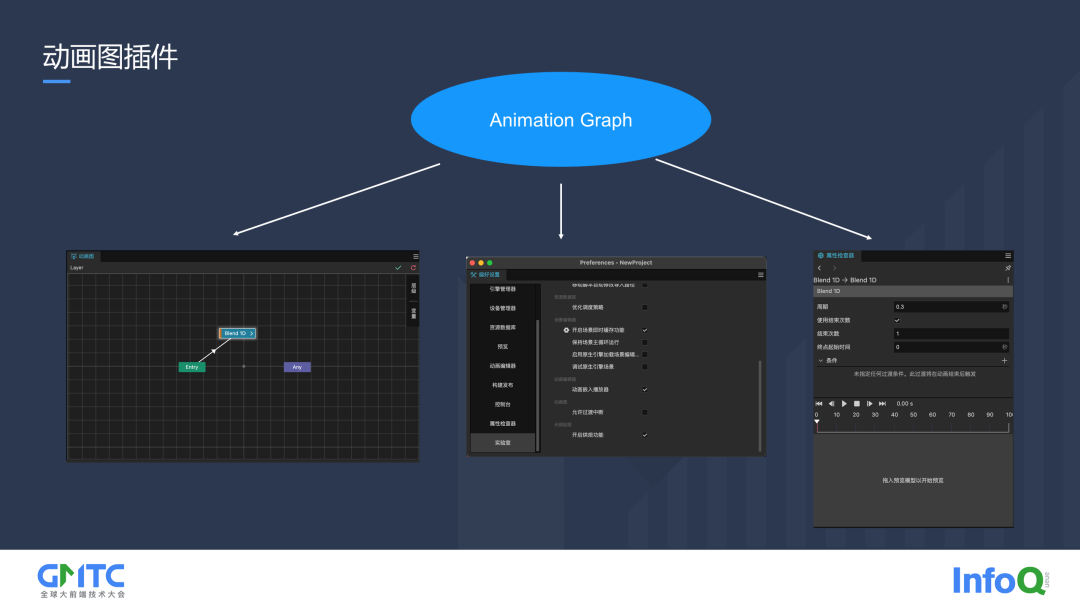Toggle the 动画嵌入播放器 checkbox
The height and width of the screenshot is (608, 1080).
(644, 389)
